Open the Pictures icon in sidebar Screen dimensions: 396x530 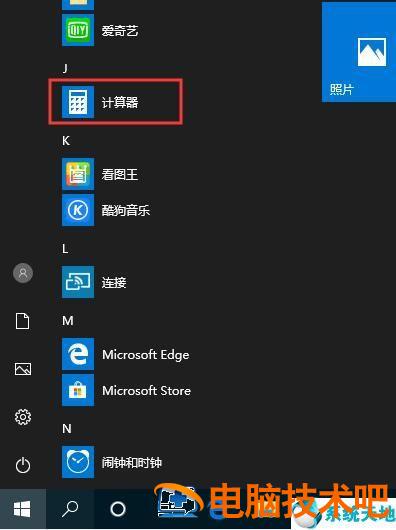coord(23,369)
